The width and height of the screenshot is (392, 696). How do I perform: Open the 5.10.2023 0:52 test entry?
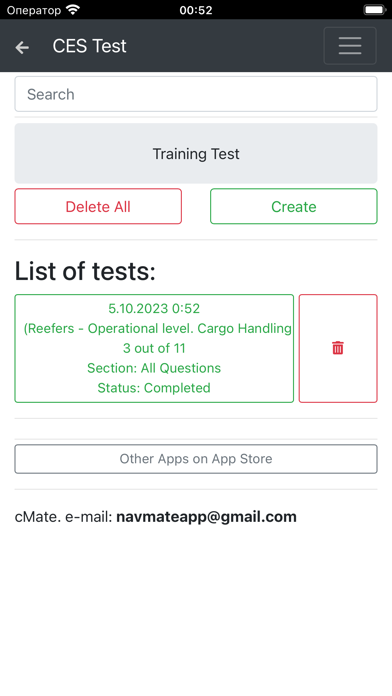coord(154,348)
